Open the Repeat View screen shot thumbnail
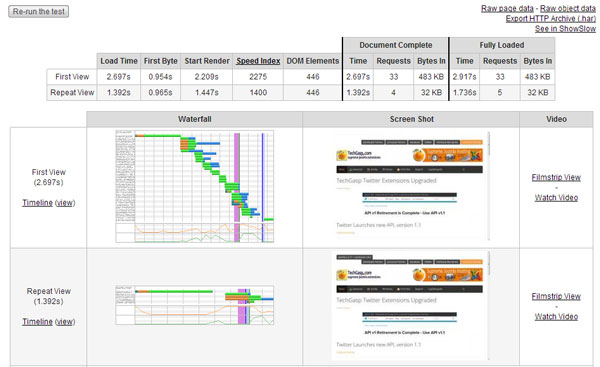The height and width of the screenshot is (367, 600). (411, 305)
